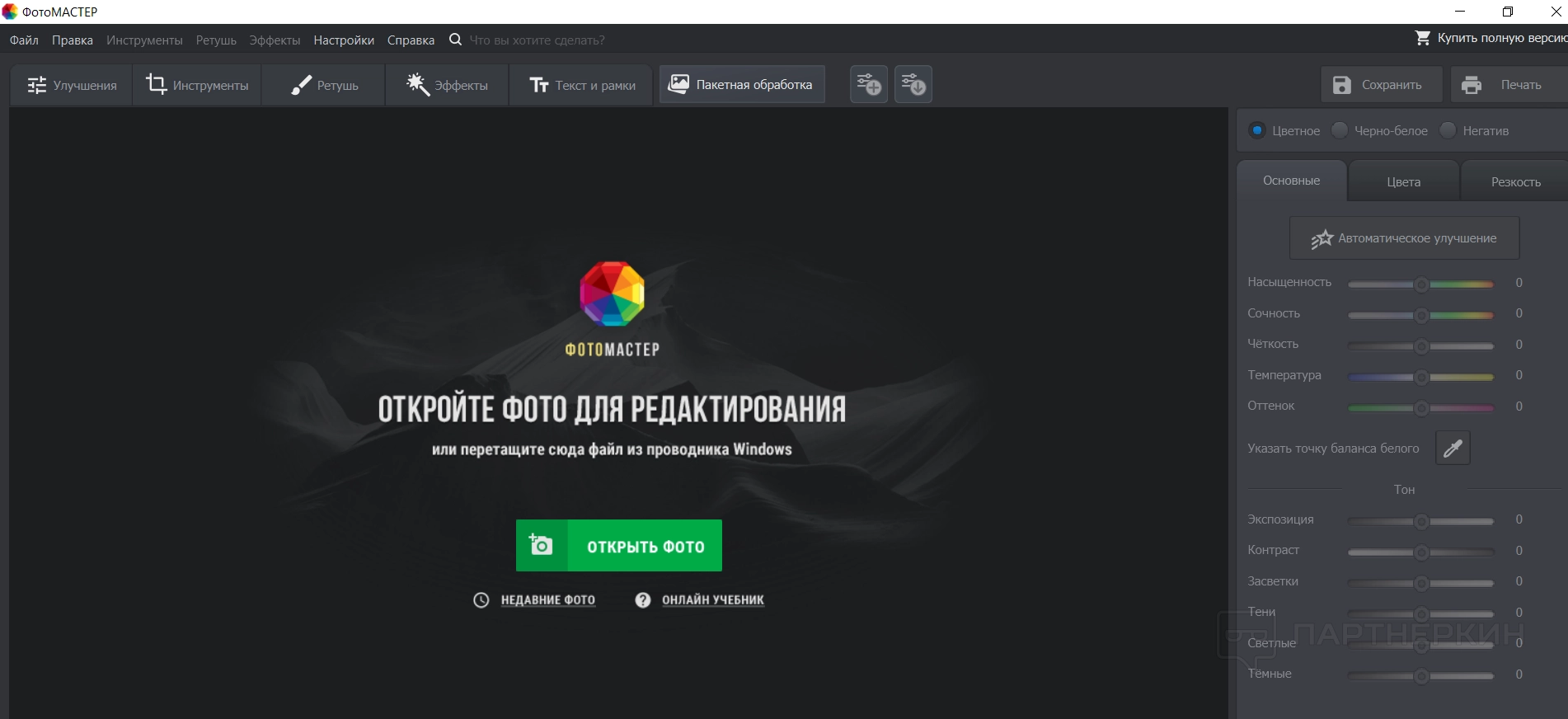Open the ОНЛАЙН УЧЕБНИК link
Image resolution: width=1568 pixels, height=719 pixels.
pyautogui.click(x=713, y=600)
